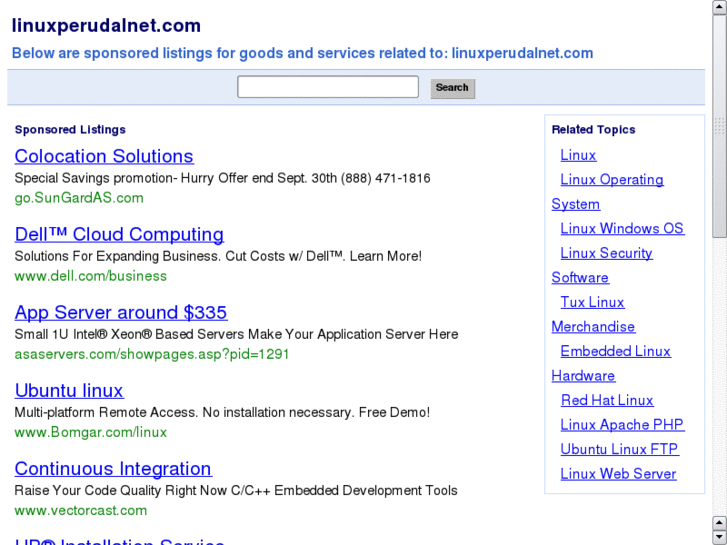Visit the www.dell.com/business address
The width and height of the screenshot is (727, 545).
click(x=90, y=276)
